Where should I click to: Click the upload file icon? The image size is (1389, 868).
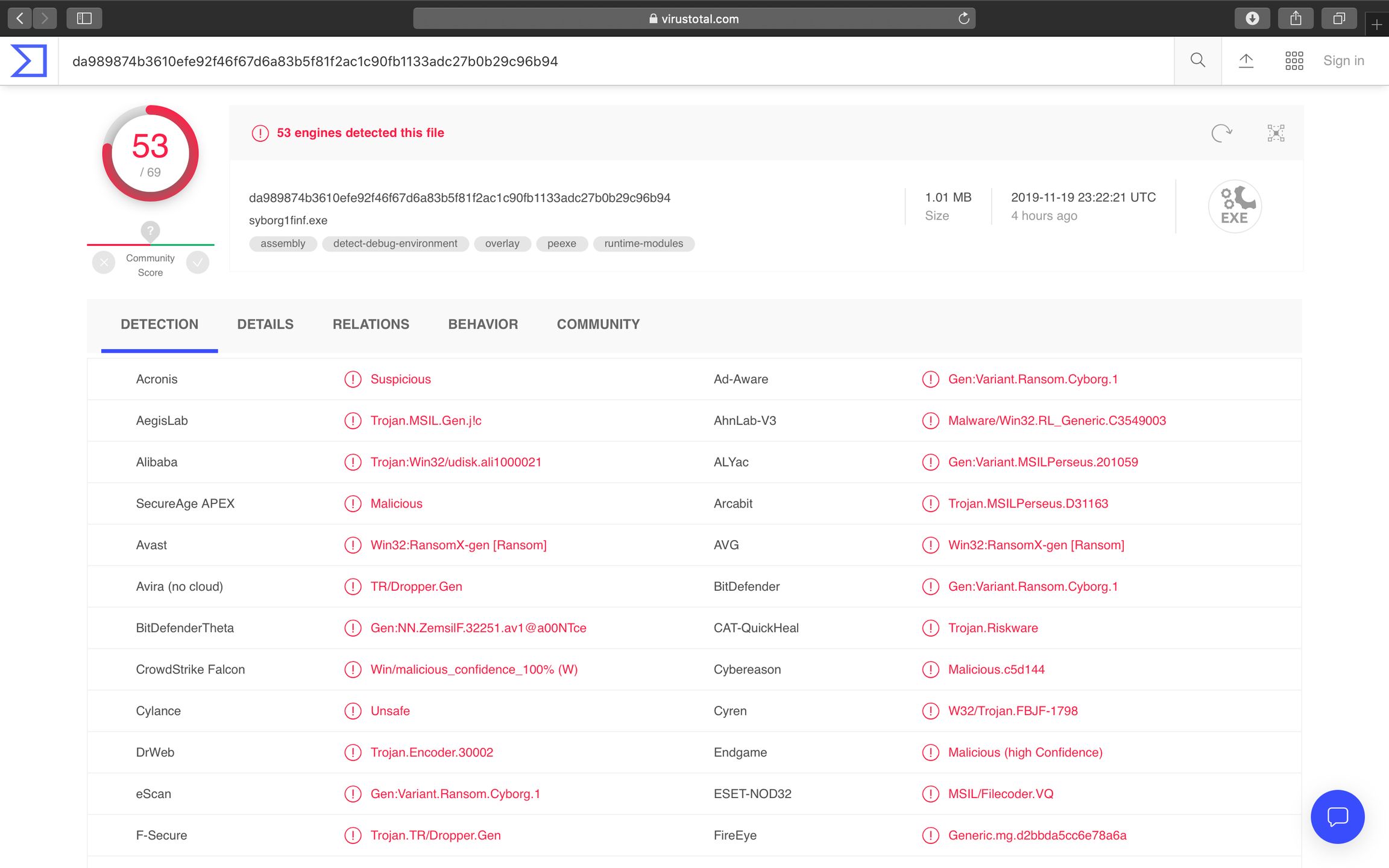point(1246,60)
